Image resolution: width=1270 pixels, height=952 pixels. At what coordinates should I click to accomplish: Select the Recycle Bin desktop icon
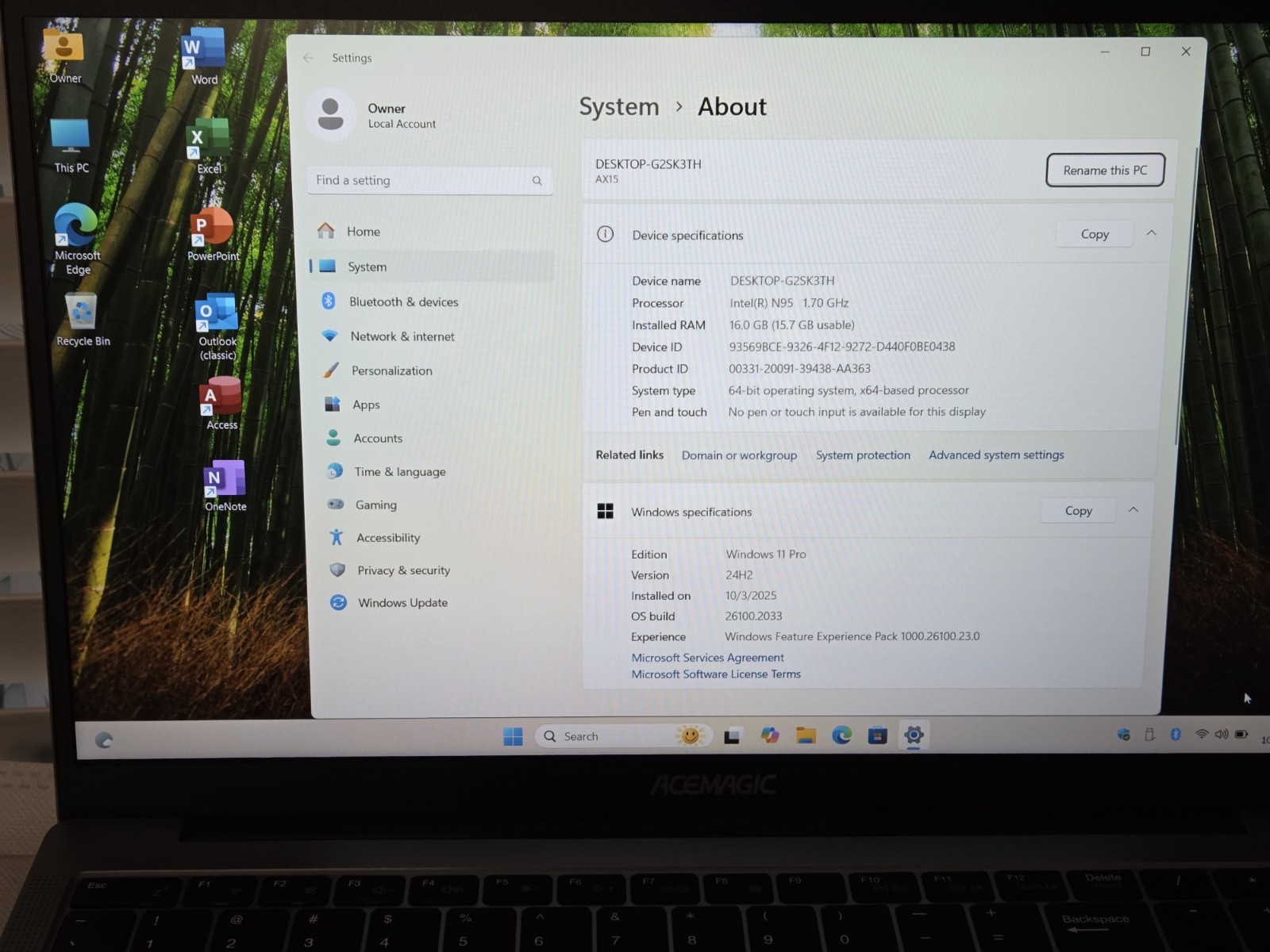pyautogui.click(x=83, y=320)
